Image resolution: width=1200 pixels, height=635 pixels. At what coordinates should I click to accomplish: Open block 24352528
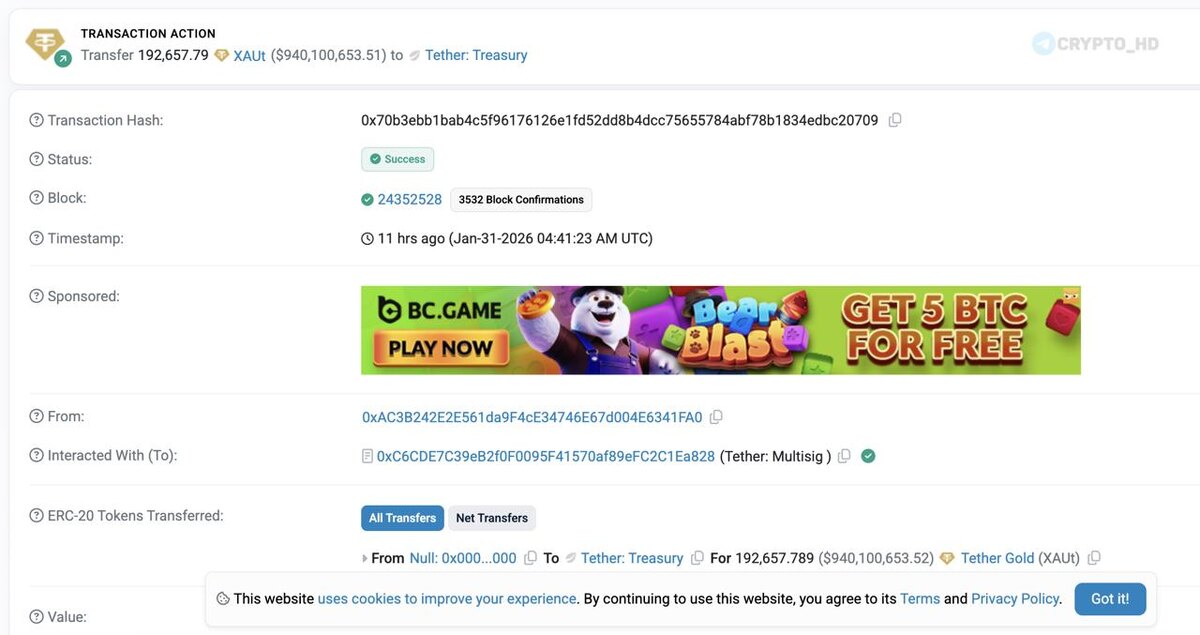point(409,199)
